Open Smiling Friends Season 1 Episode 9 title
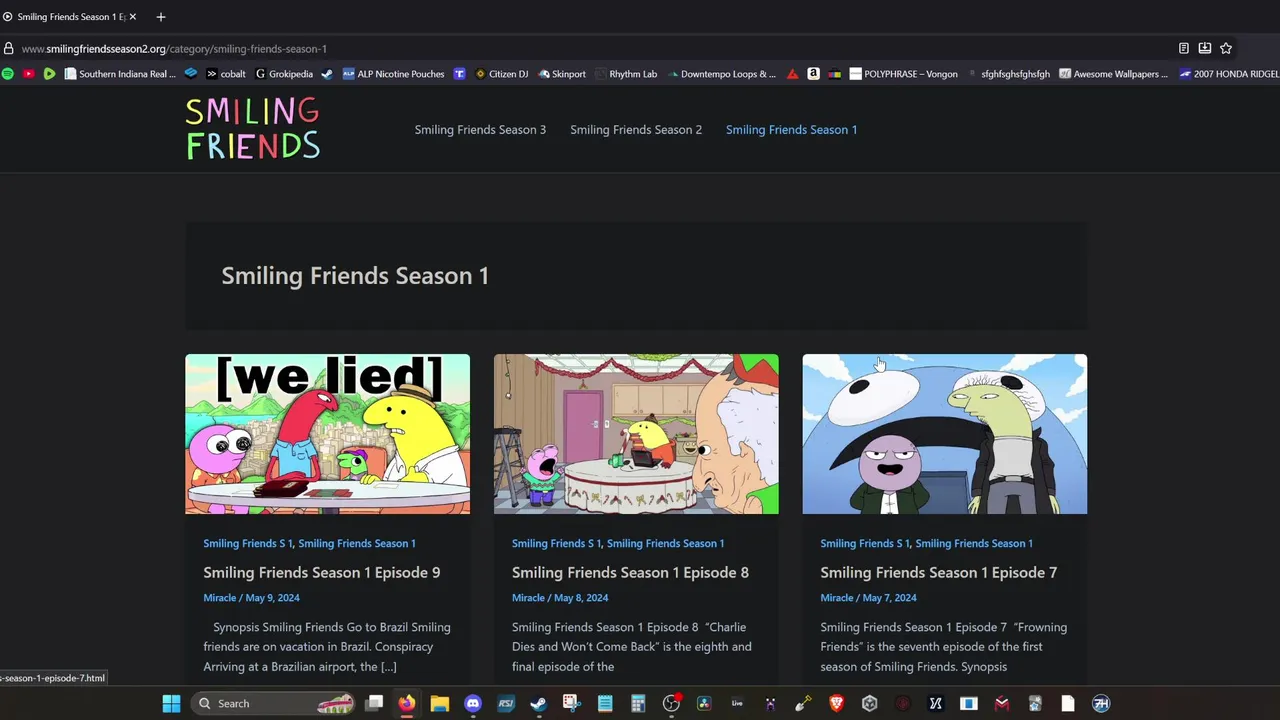 322,572
